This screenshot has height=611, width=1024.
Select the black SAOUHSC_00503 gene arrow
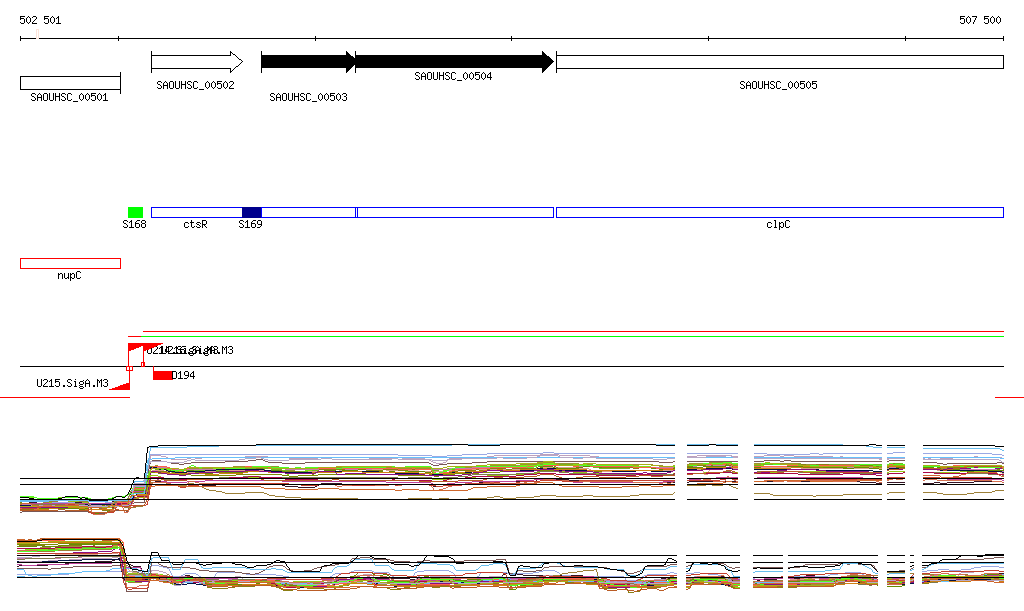(308, 62)
